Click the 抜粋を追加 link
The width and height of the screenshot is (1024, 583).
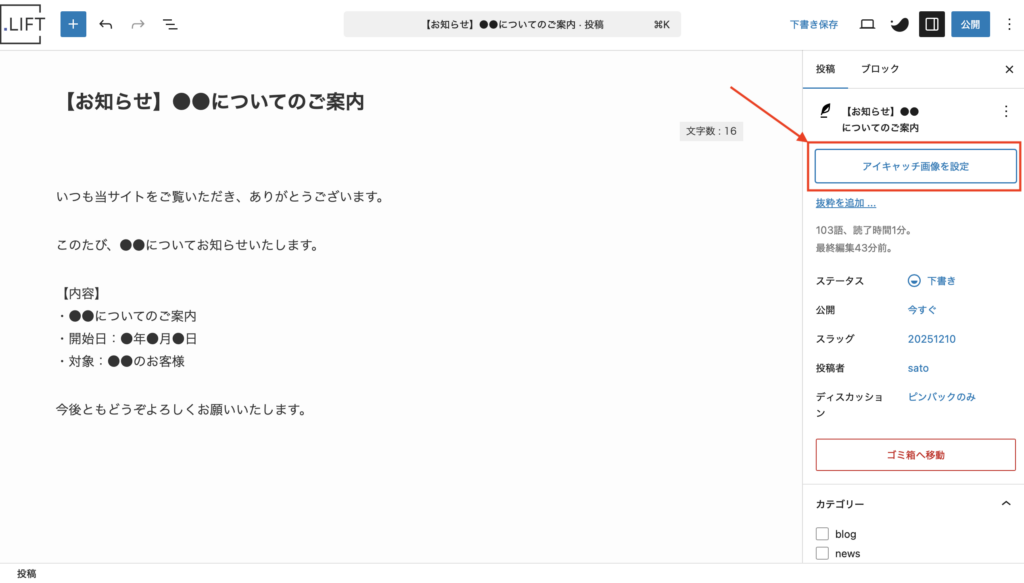(845, 203)
